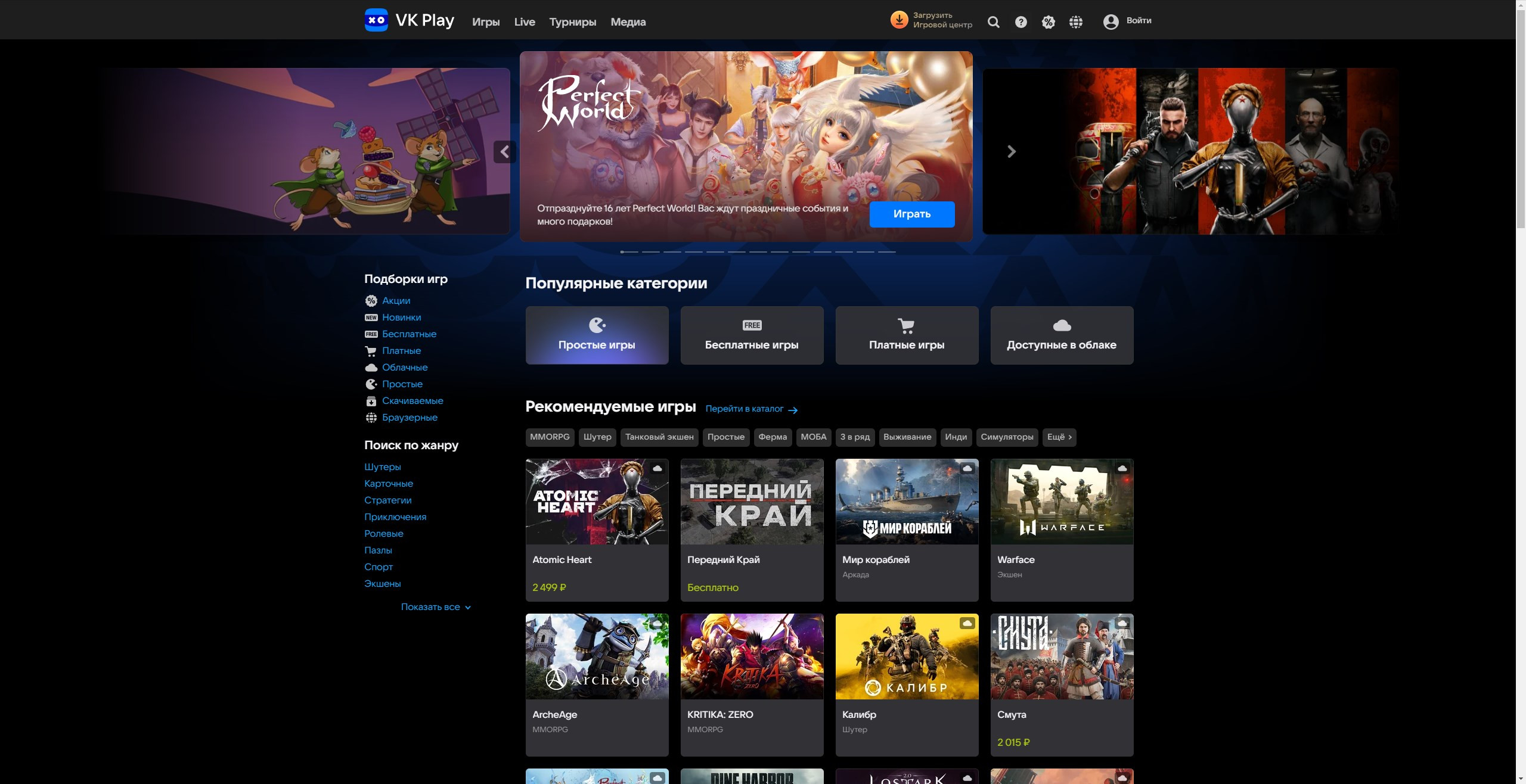
Task: Expand more genre tags with Ещё
Action: [x=1059, y=437]
